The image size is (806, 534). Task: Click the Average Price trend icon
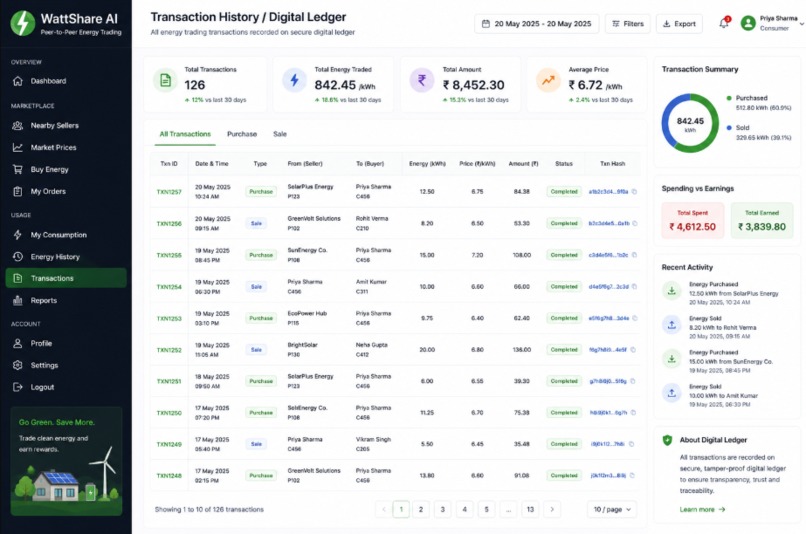[548, 81]
